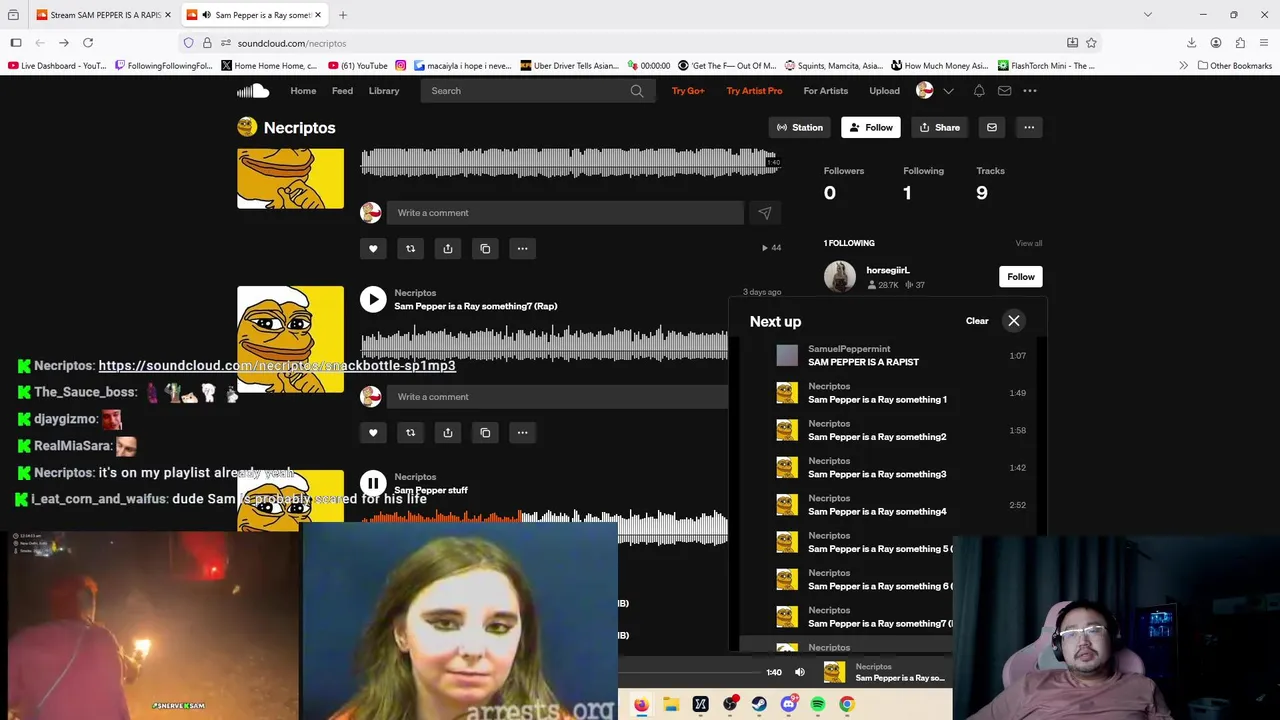Send the comment on the 44-plays track
The width and height of the screenshot is (1280, 720).
[x=764, y=213]
